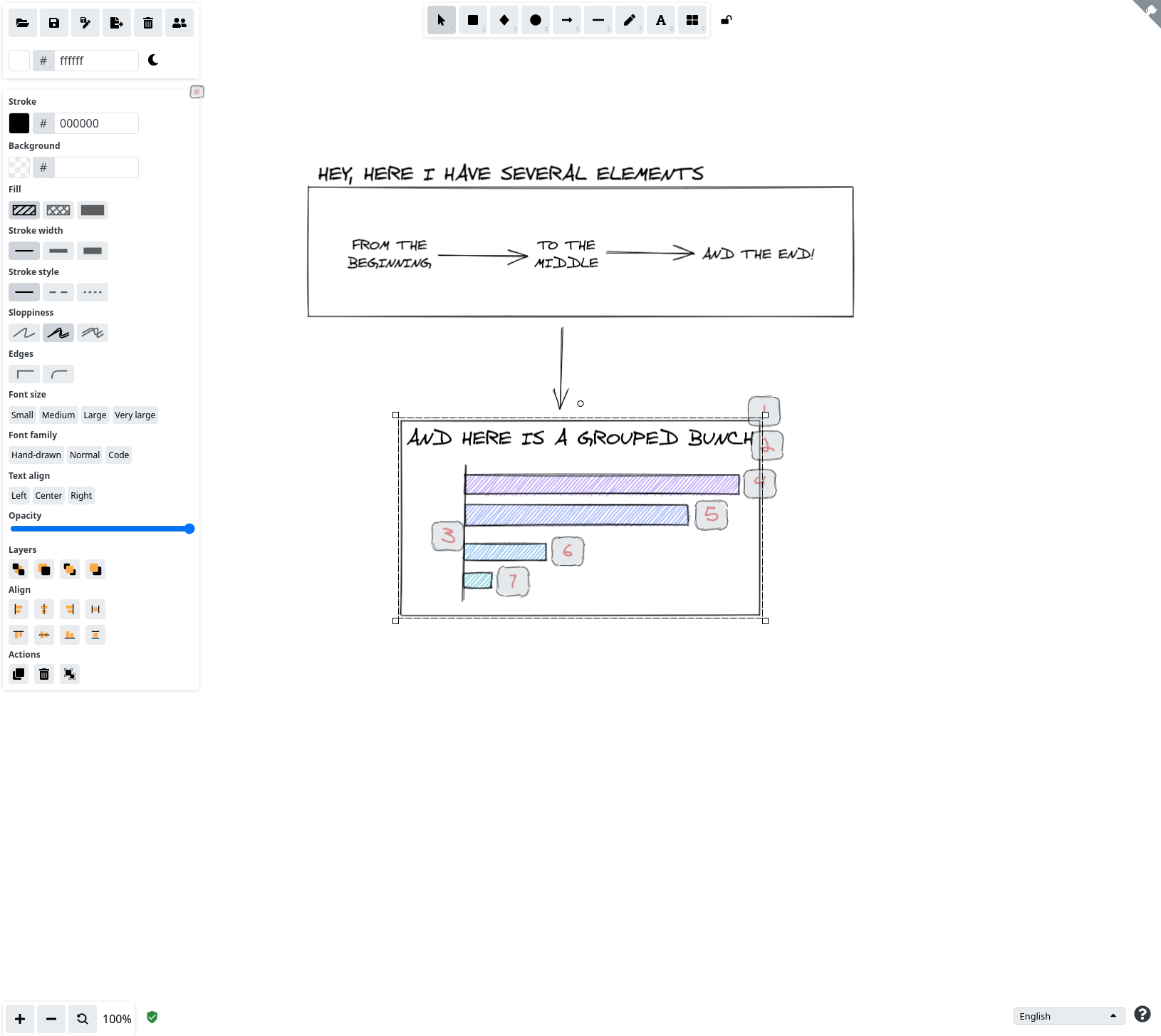Select the Diamond tool
1161x1036 pixels.
tap(504, 20)
